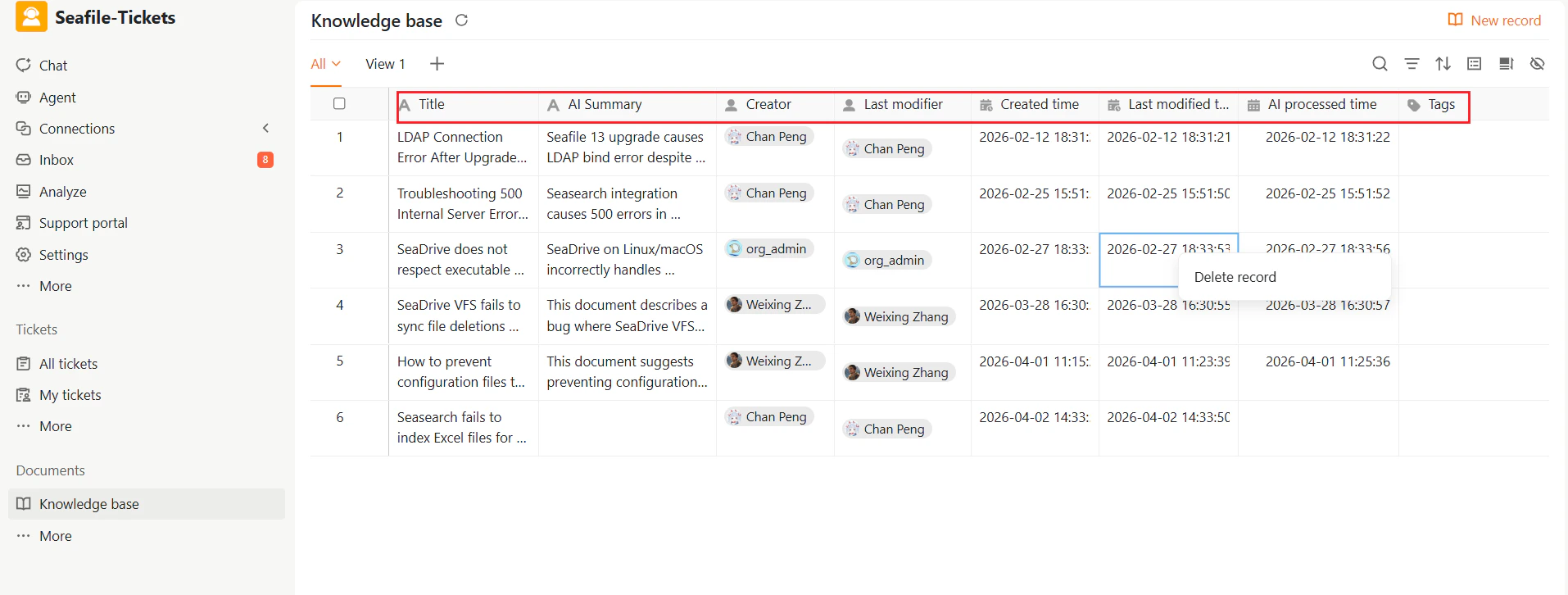Viewport: 1568px width, 595px height.
Task: Click the Chan Peng last modifier chip in row 1
Action: (886, 148)
